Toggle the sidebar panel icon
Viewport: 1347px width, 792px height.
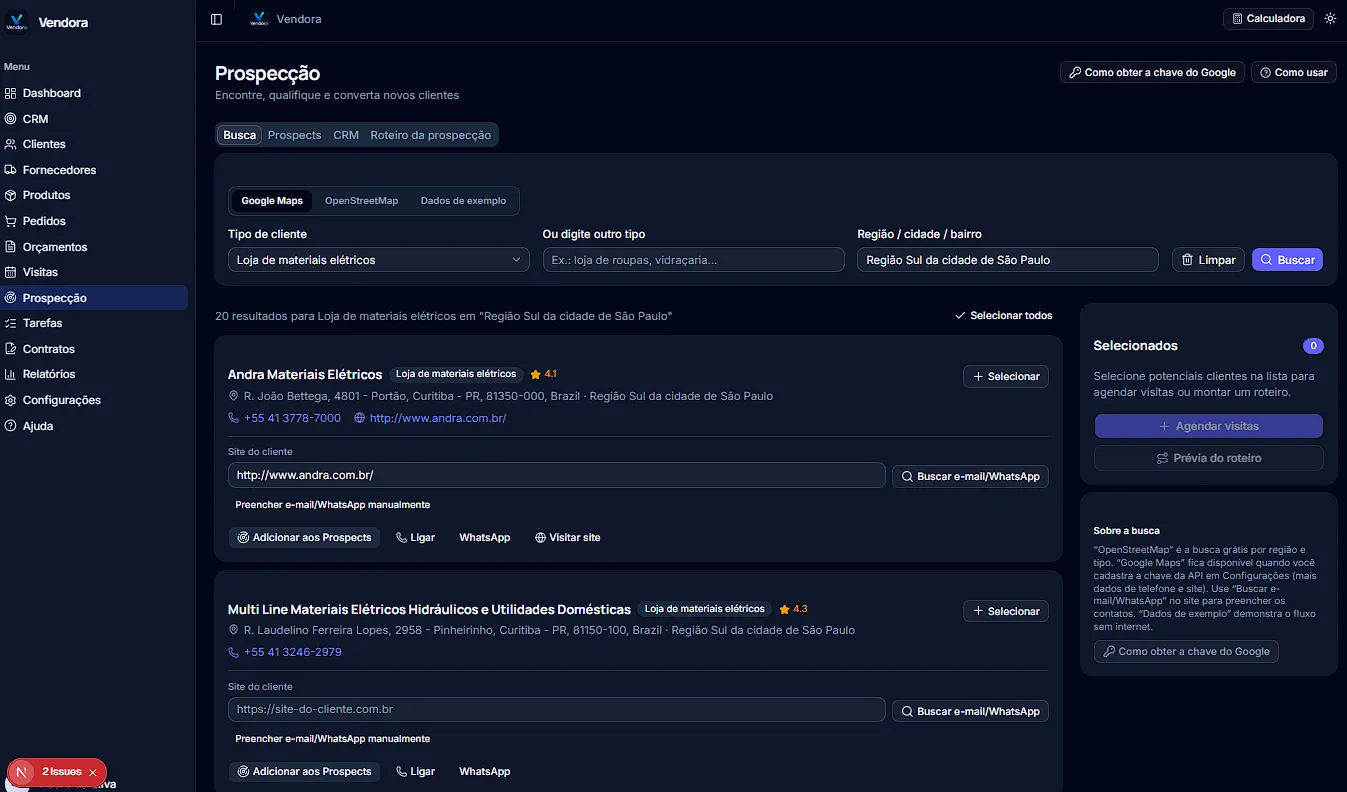pos(216,19)
